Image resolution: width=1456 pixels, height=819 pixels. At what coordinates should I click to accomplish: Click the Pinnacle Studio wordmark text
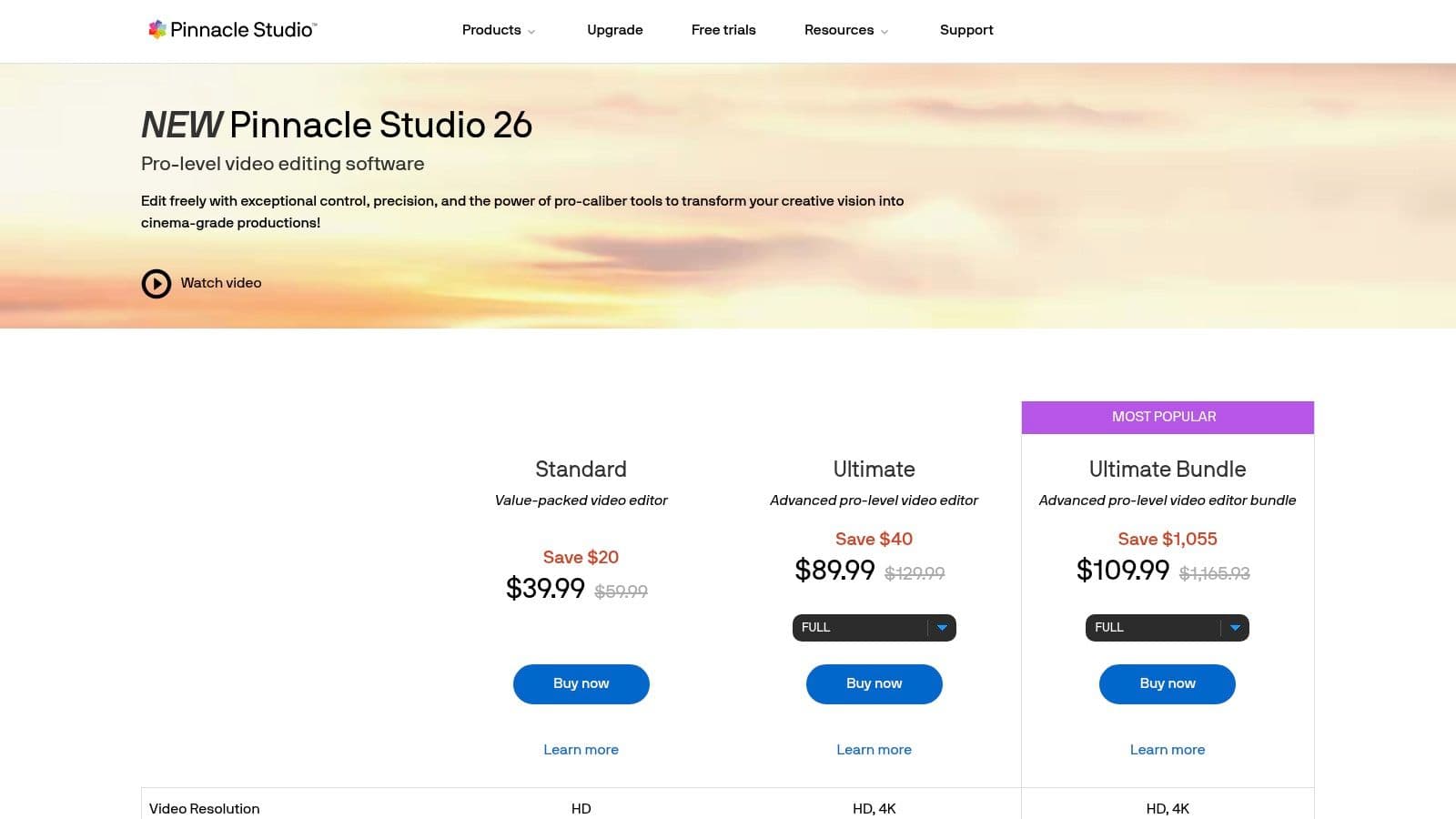[x=242, y=30]
